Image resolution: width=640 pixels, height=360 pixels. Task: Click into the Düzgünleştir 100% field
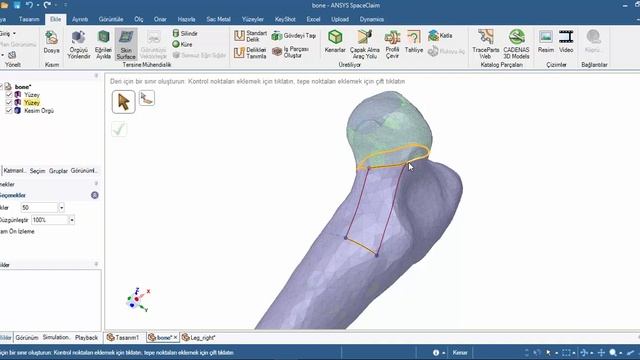(x=50, y=220)
